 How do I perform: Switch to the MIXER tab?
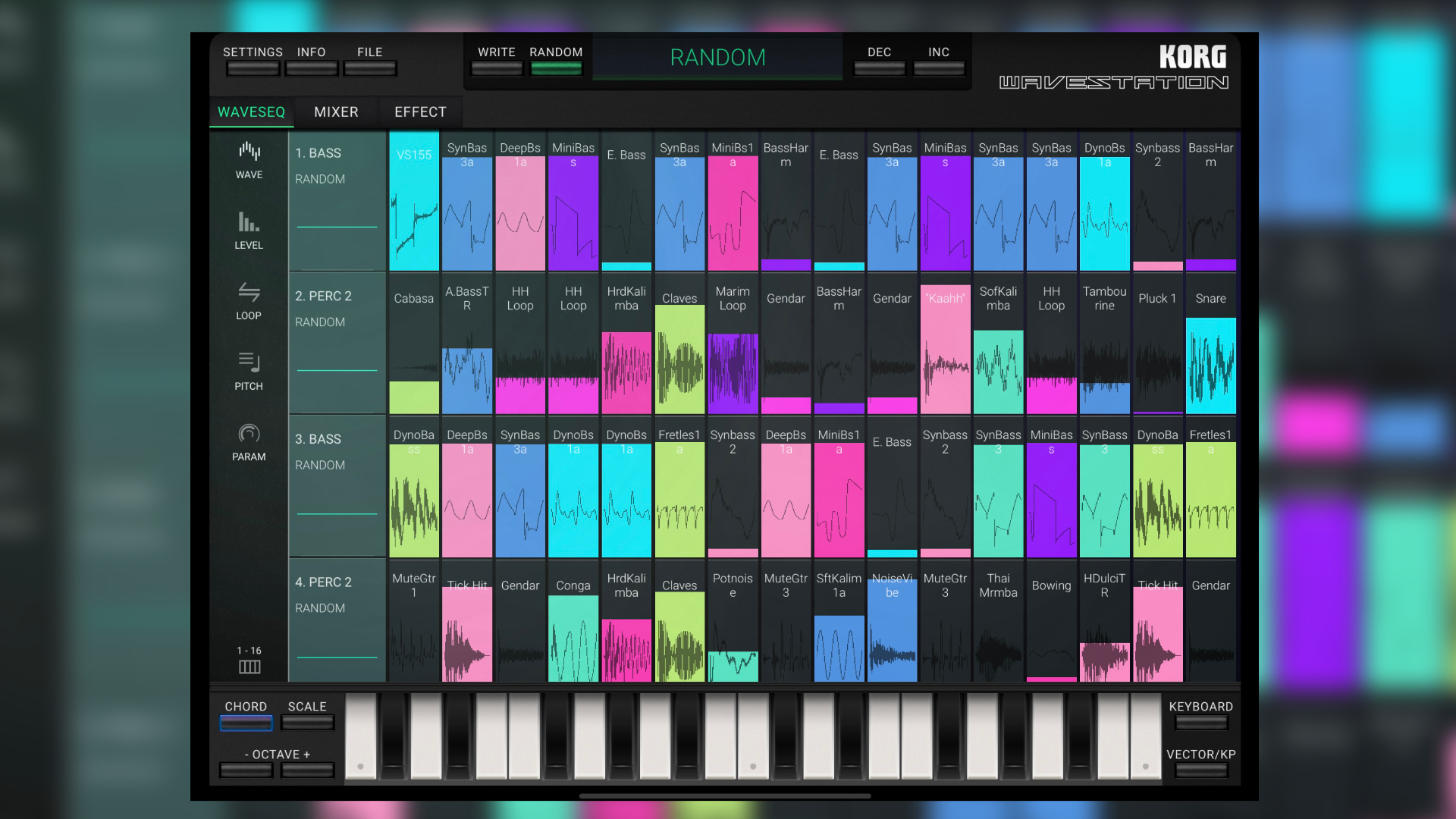pos(336,112)
